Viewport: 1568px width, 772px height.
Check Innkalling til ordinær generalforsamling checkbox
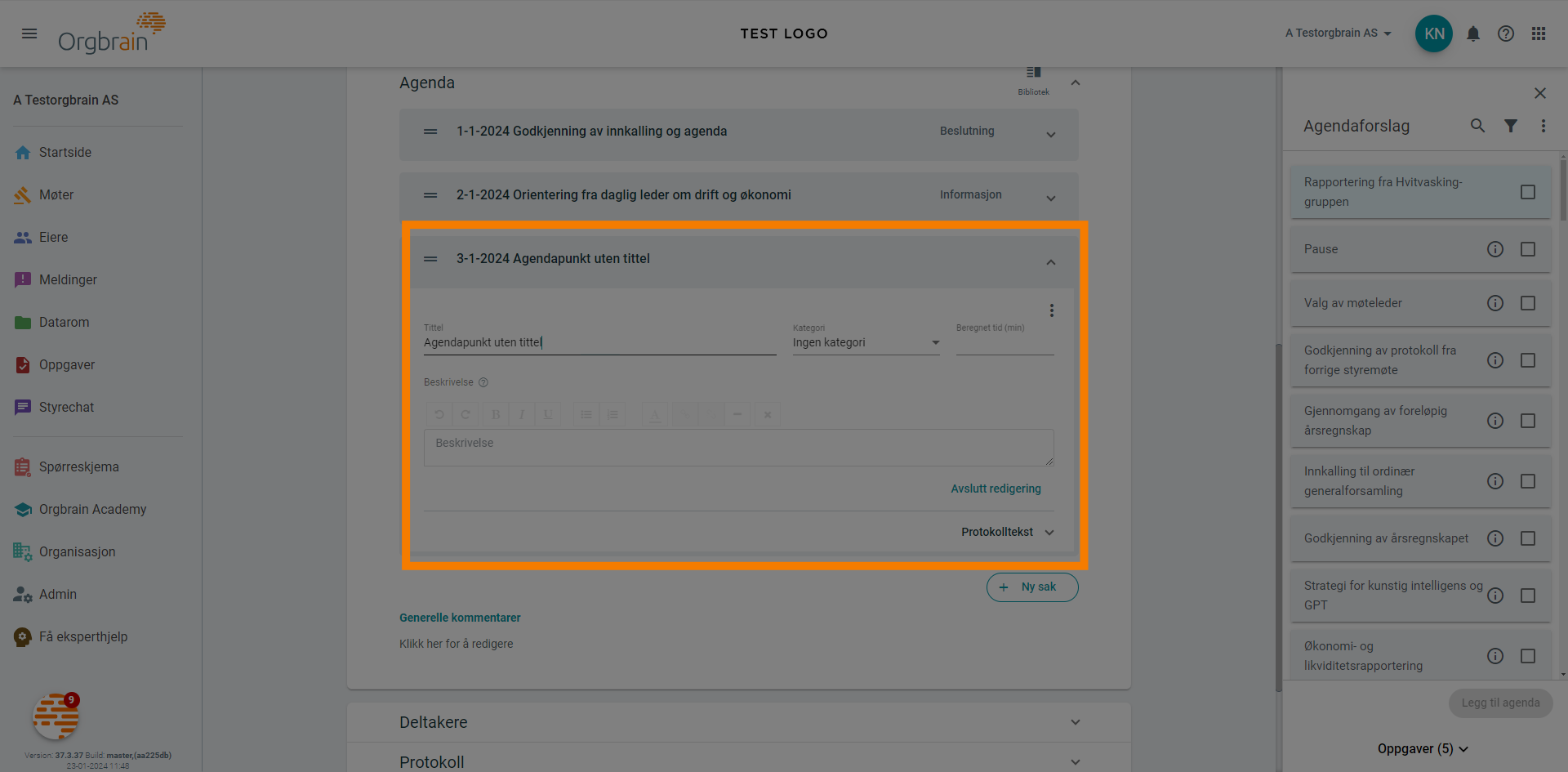click(x=1528, y=481)
